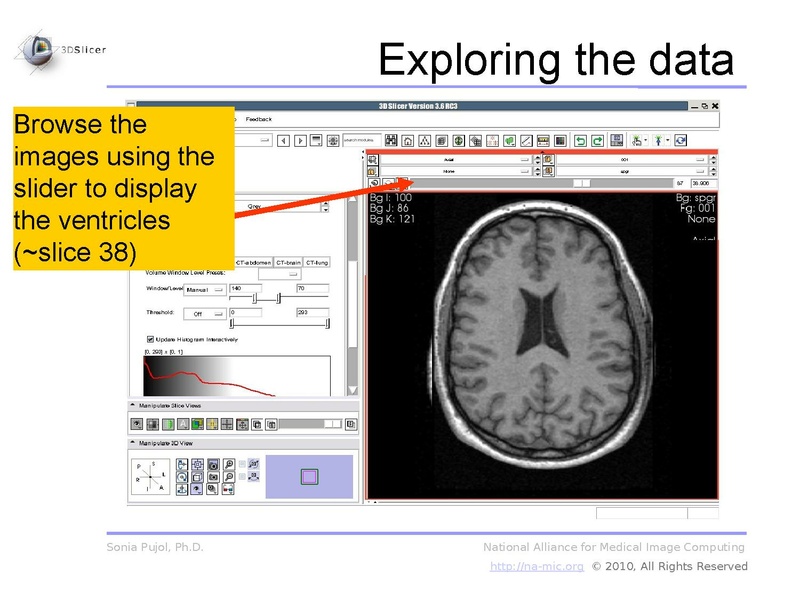Toggle Update Histogram Interactively checkbox
Image resolution: width=800 pixels, height=600 pixels.
point(151,339)
